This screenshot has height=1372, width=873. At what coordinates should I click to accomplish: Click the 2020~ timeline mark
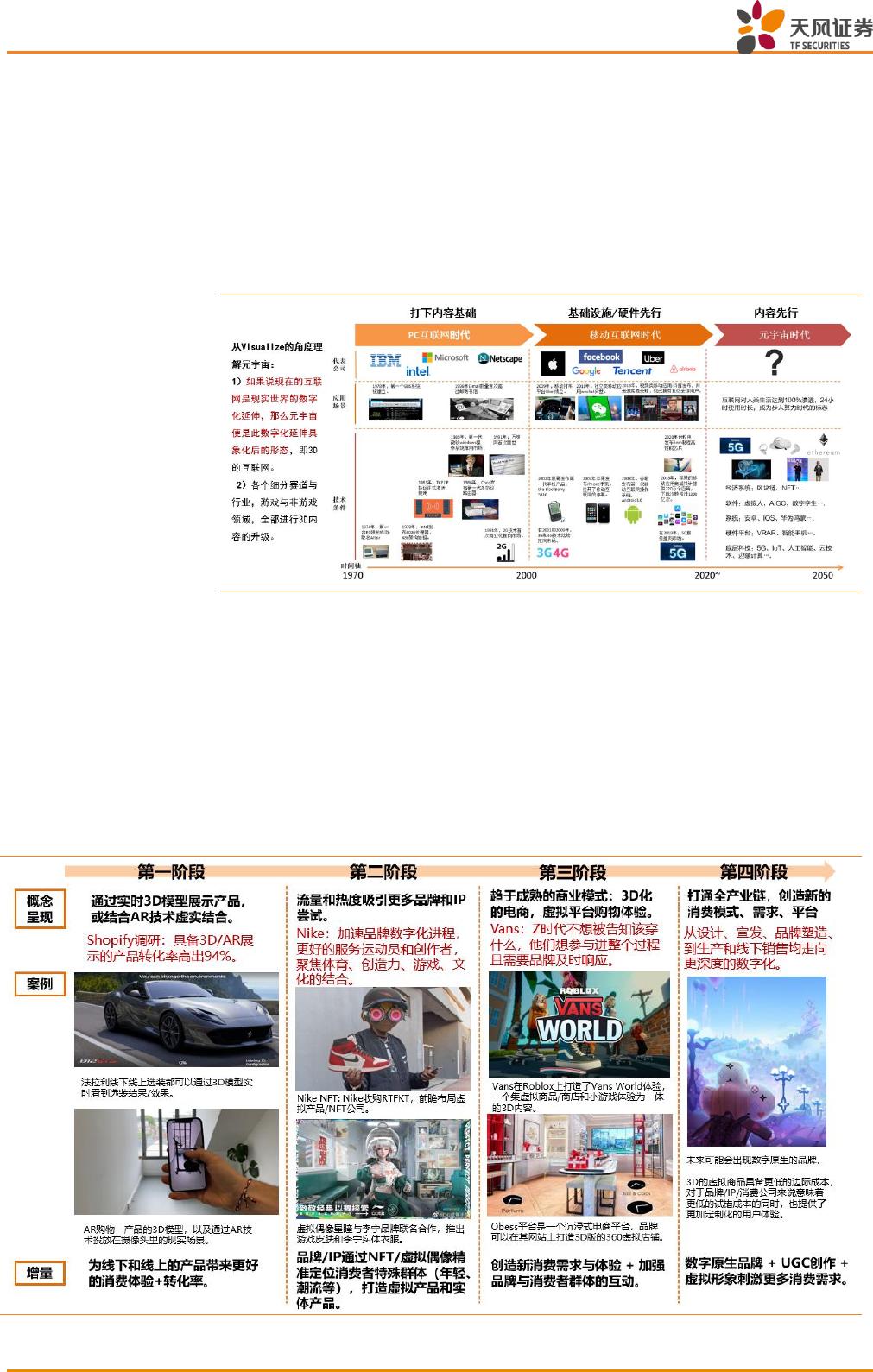[706, 575]
